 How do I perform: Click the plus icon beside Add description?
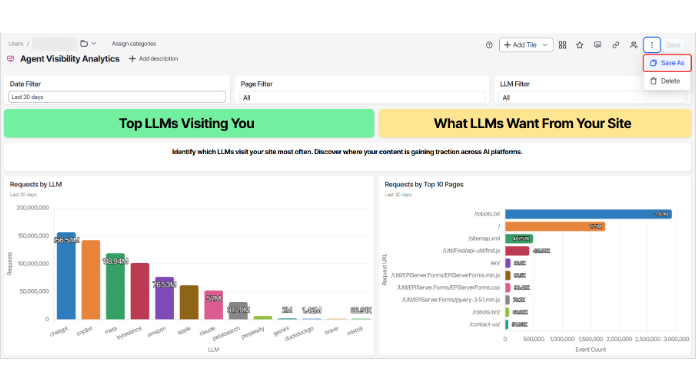coord(132,59)
